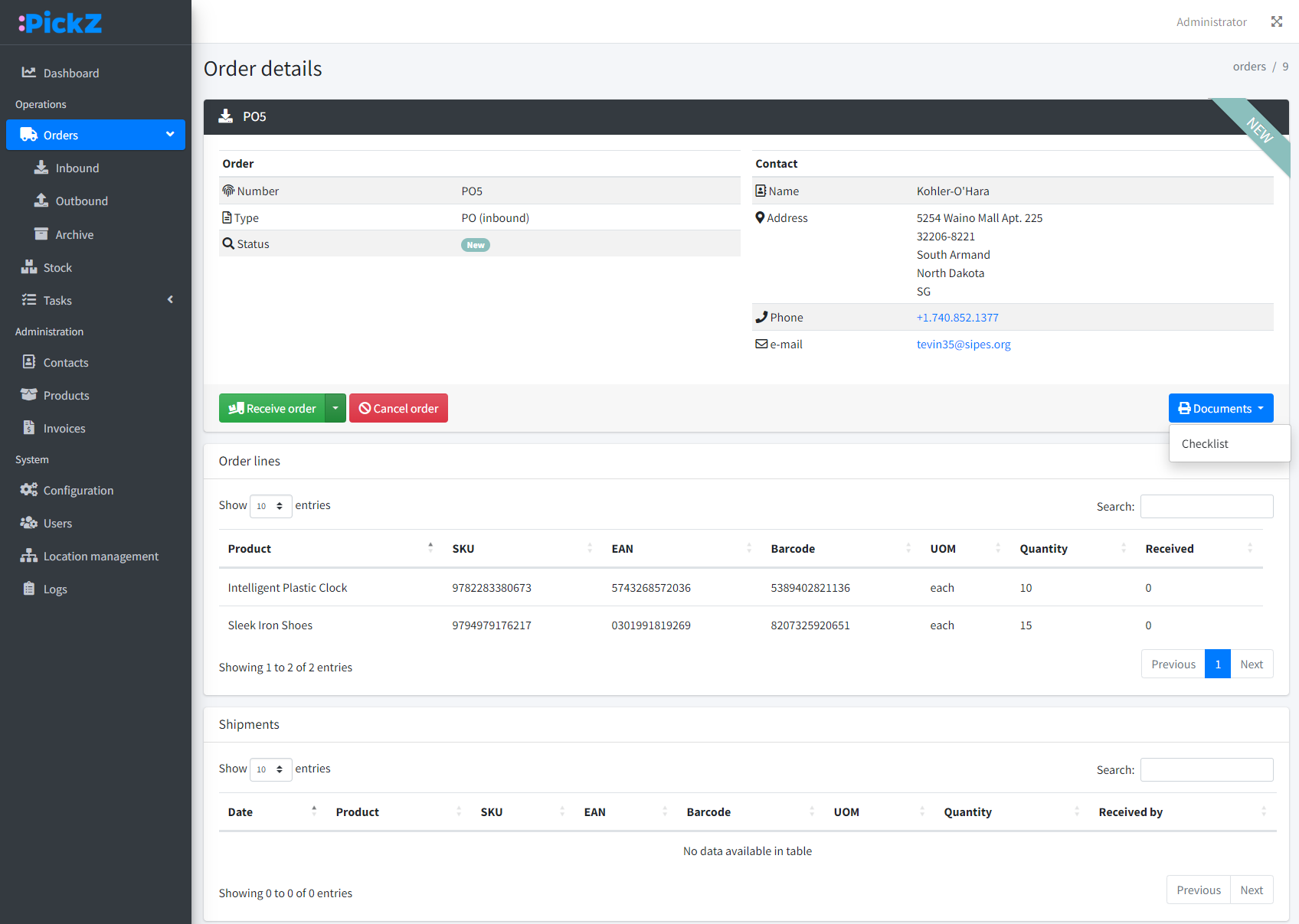Call phone link +1.740.852.1377
Image resolution: width=1299 pixels, height=924 pixels.
point(957,317)
